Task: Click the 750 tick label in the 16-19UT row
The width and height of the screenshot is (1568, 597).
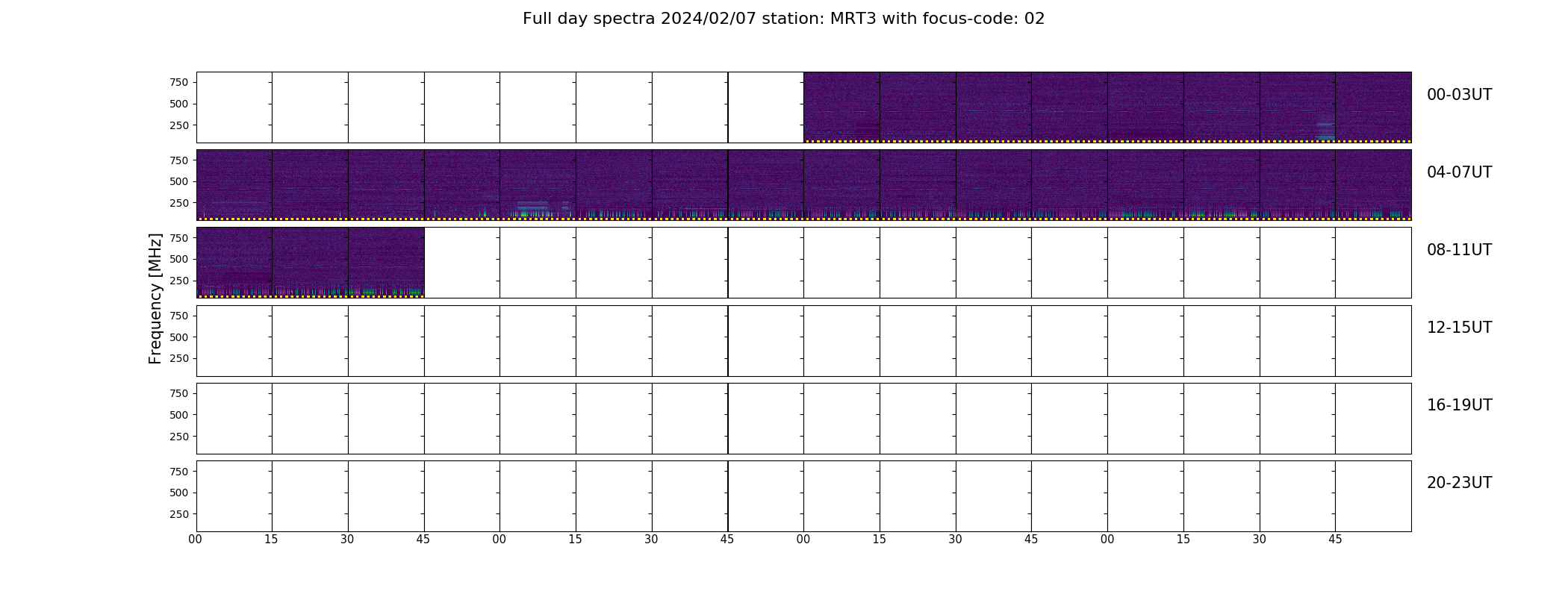Action: click(x=179, y=393)
